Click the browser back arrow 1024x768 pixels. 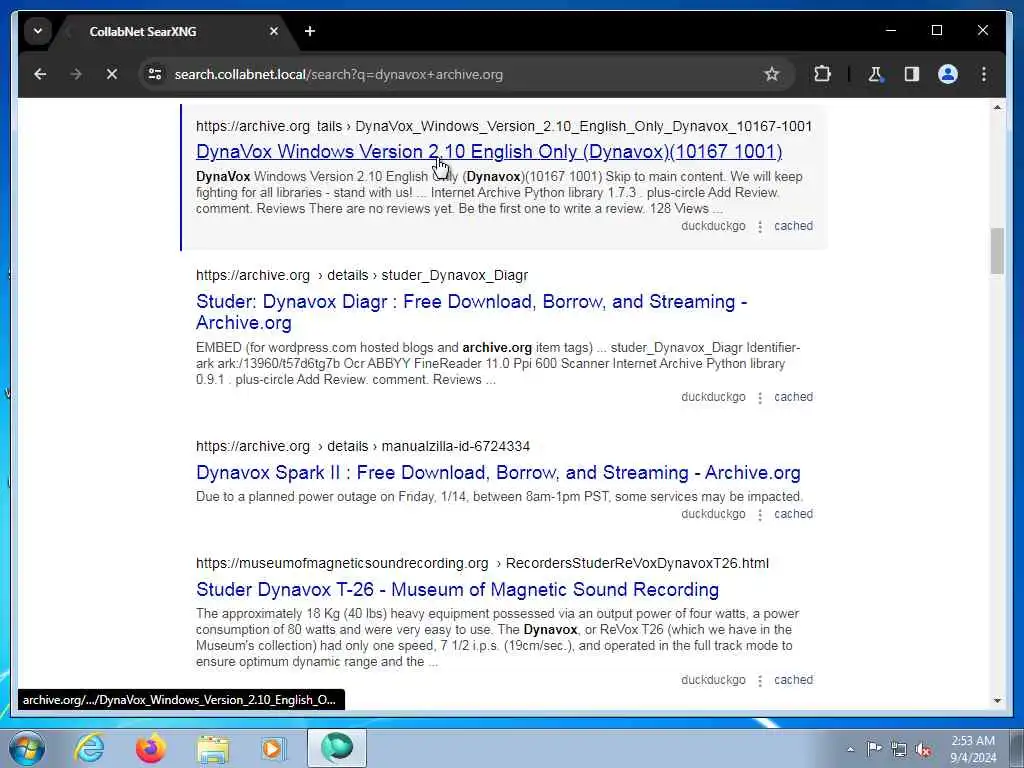point(40,74)
